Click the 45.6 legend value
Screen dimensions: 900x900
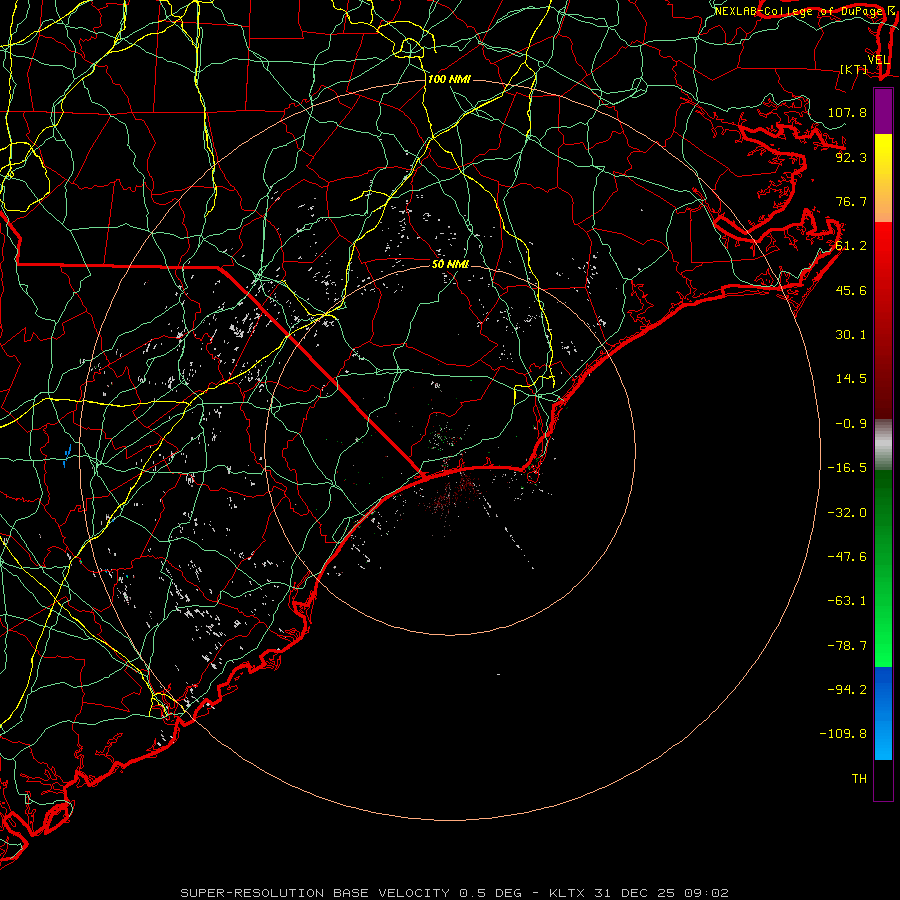click(851, 290)
